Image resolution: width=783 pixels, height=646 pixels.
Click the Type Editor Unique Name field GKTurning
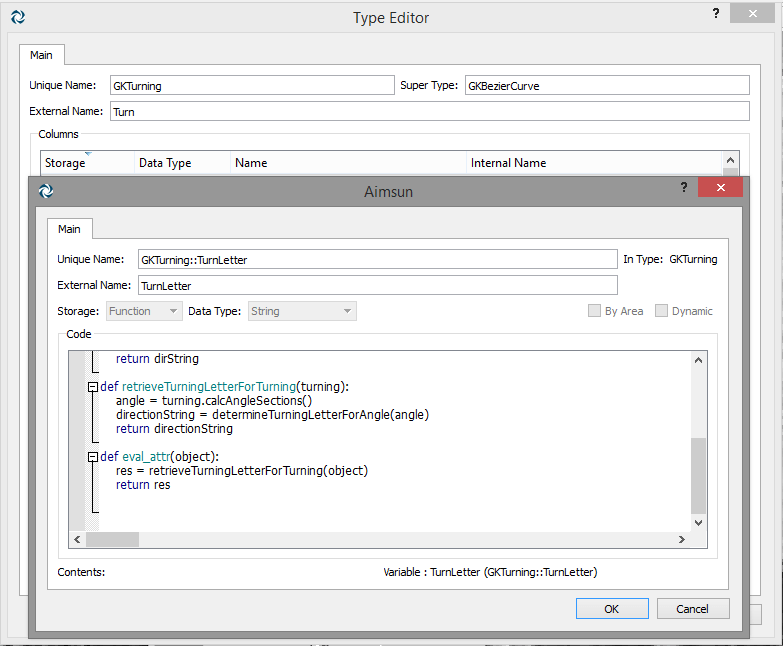point(252,85)
